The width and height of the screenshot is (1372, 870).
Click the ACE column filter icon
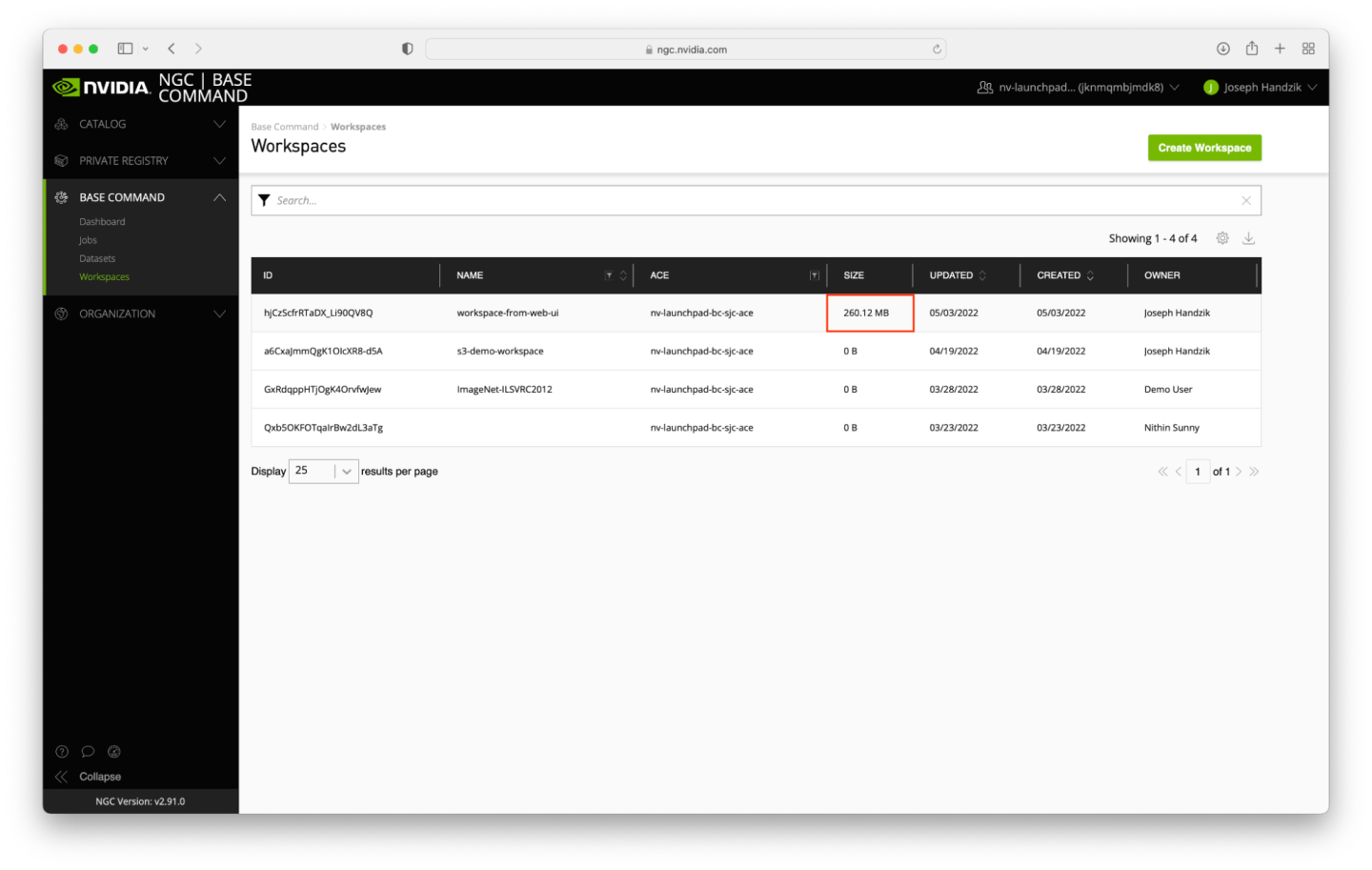click(x=814, y=275)
